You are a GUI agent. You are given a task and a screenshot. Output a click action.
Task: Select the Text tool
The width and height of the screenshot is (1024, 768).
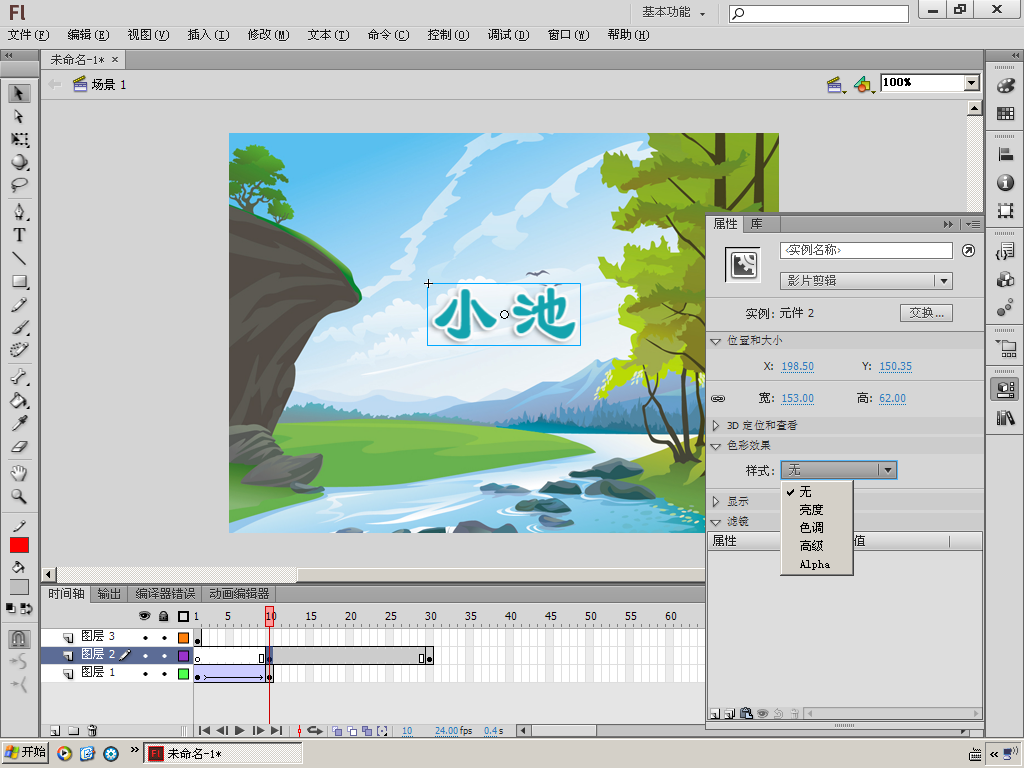pyautogui.click(x=19, y=235)
